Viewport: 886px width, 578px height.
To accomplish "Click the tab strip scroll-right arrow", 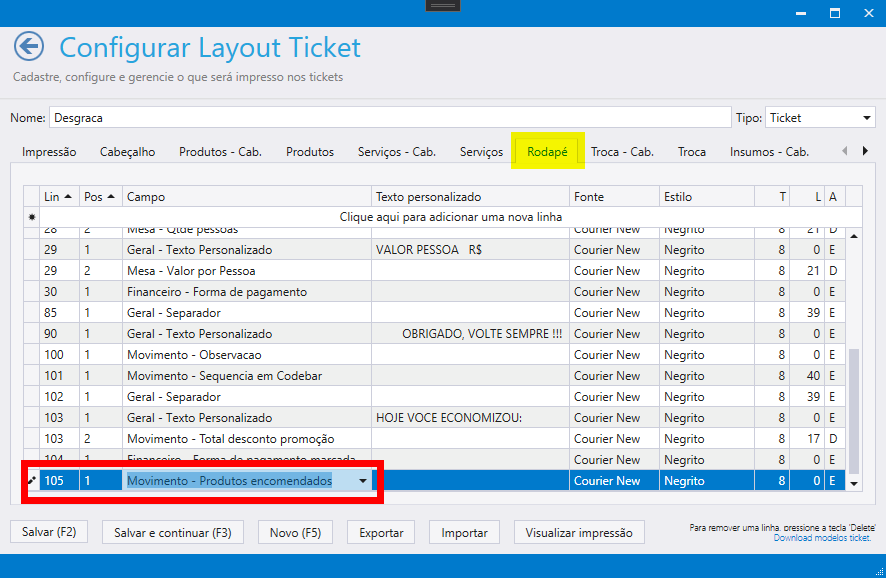I will [x=865, y=151].
